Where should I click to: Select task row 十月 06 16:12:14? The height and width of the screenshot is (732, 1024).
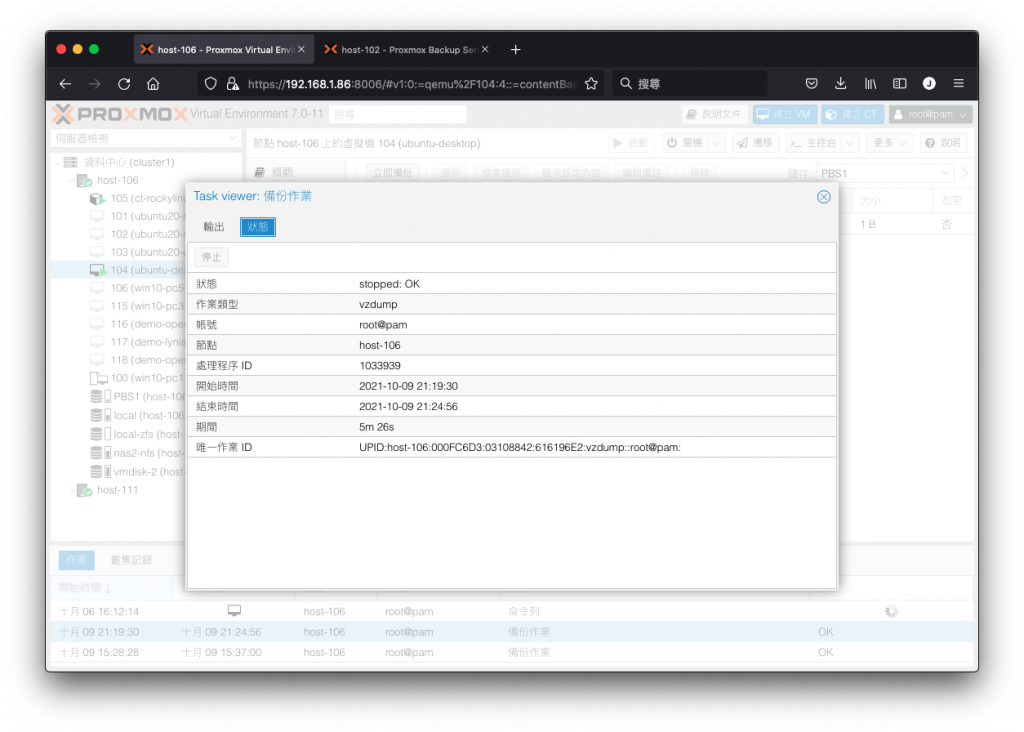tap(512, 611)
